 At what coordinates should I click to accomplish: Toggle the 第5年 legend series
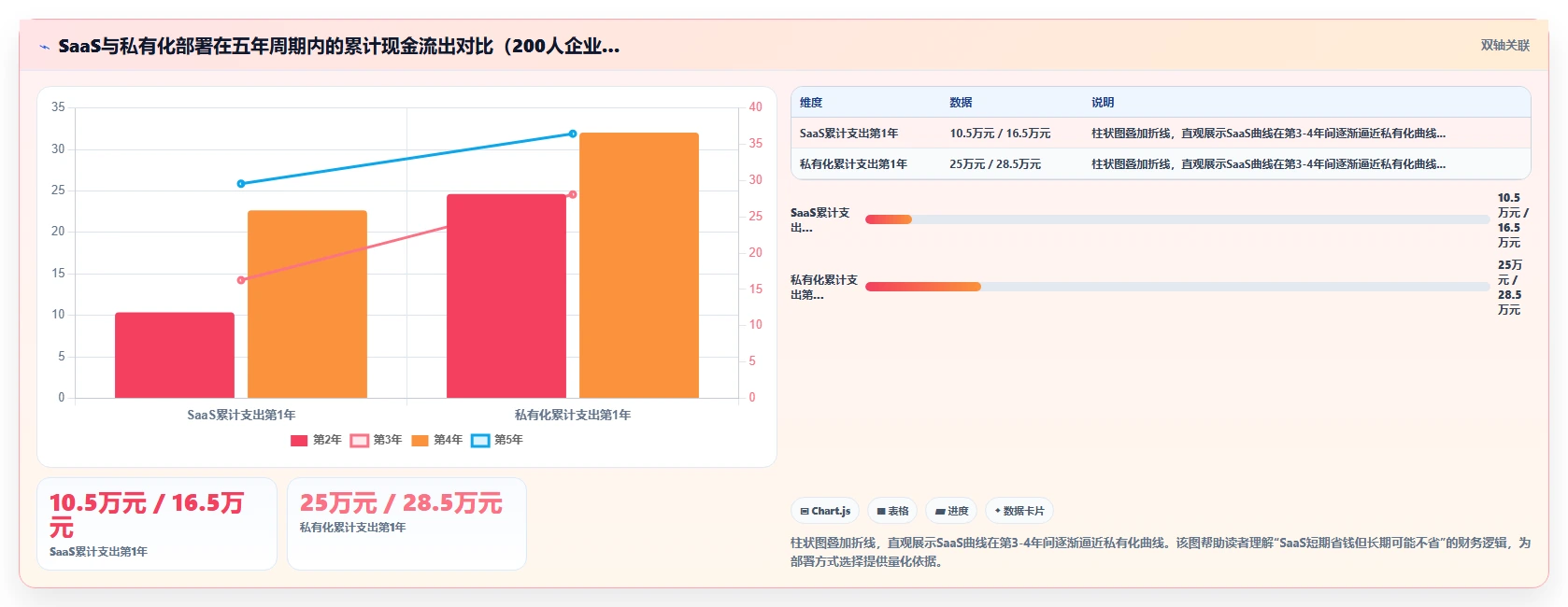[497, 440]
